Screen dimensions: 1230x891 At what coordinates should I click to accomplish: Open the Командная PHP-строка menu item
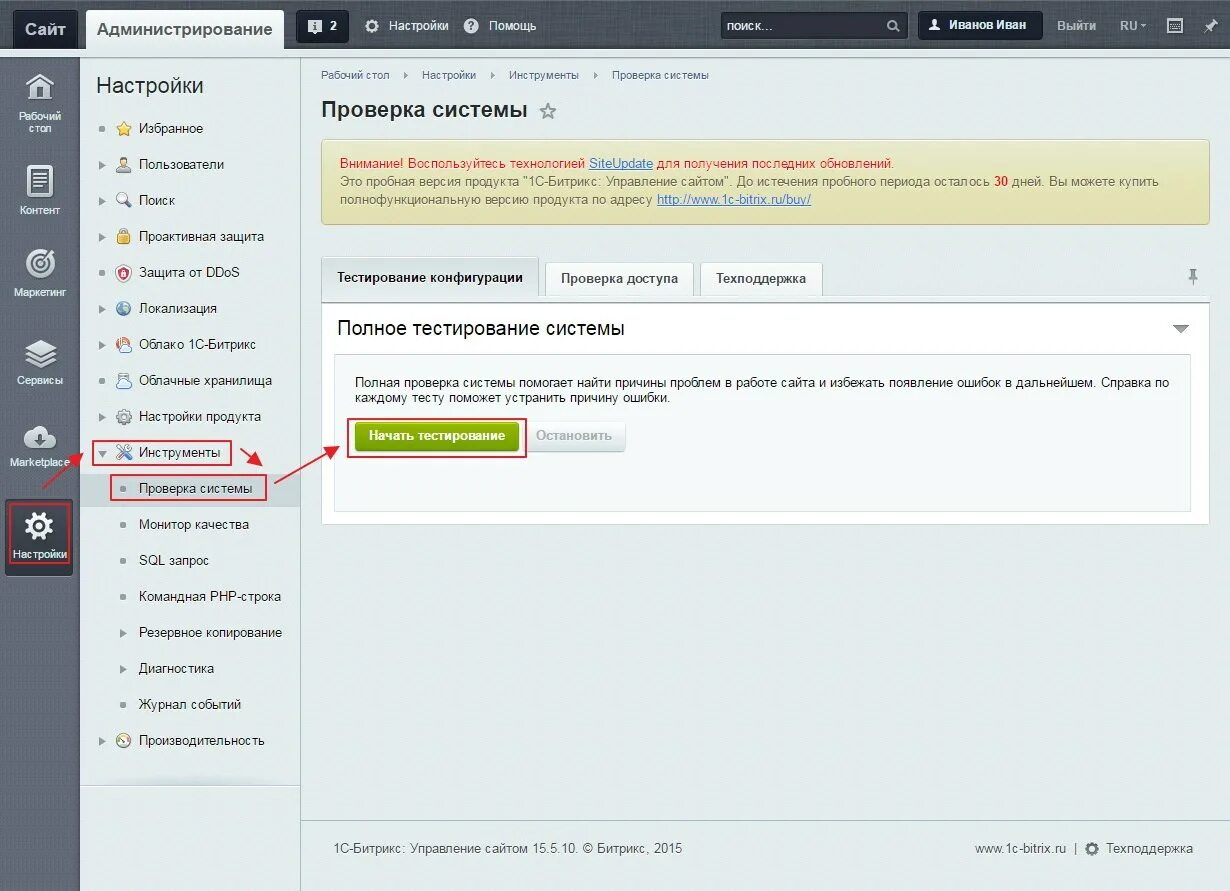pos(210,596)
